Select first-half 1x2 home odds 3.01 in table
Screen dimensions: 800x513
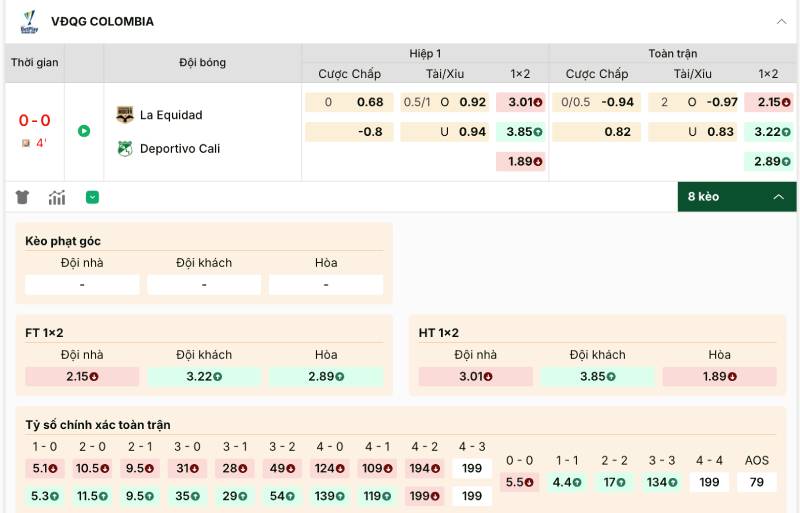[520, 102]
